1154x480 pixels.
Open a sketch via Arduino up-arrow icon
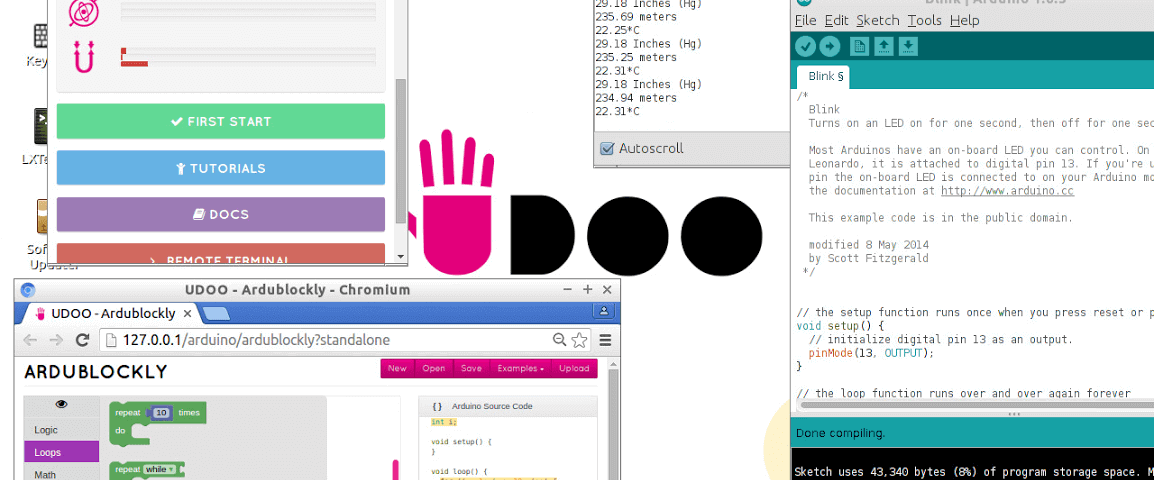tap(884, 46)
